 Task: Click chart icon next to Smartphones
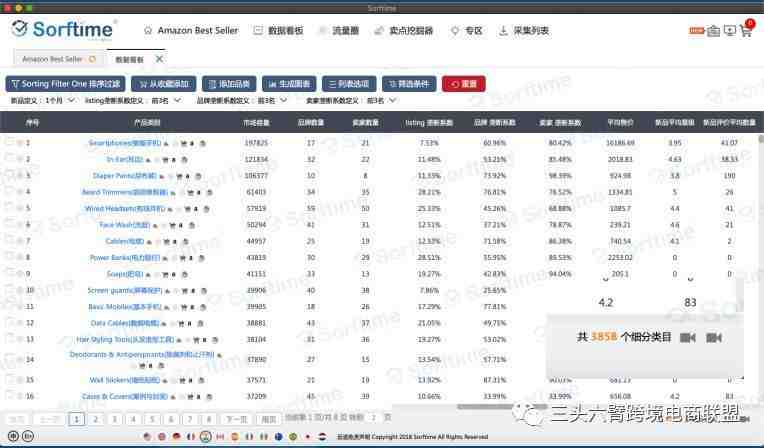pos(166,143)
